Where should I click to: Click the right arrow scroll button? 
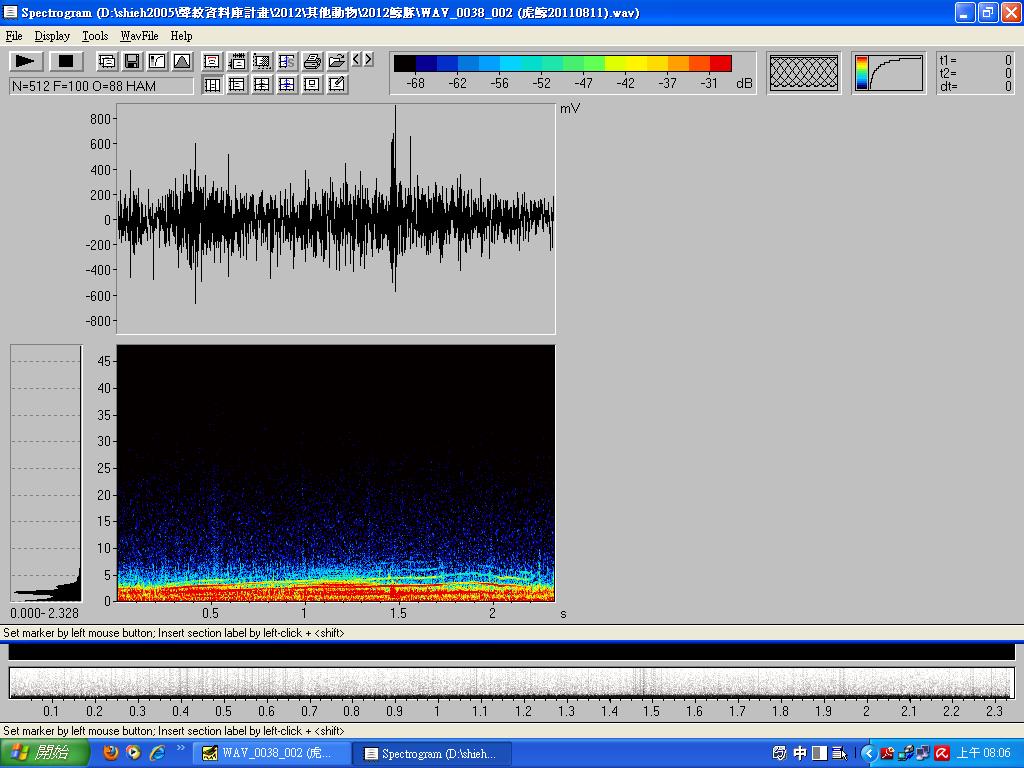pos(369,61)
